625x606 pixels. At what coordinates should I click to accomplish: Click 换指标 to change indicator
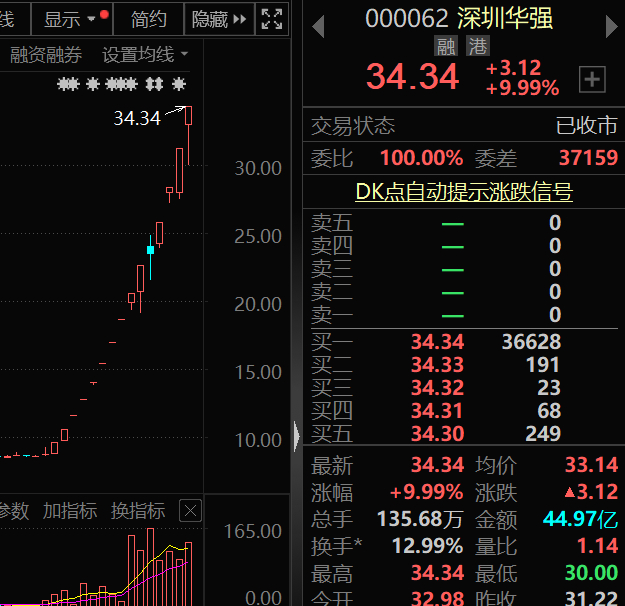(x=138, y=511)
